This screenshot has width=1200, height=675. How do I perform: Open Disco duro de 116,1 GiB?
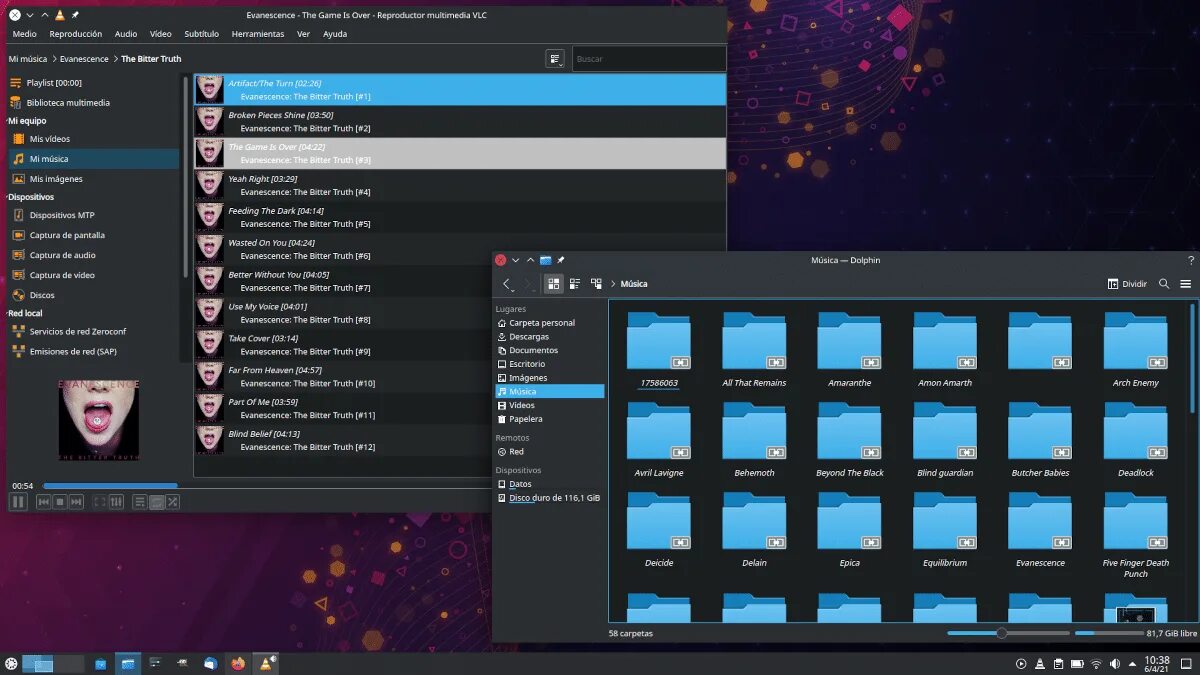click(549, 498)
